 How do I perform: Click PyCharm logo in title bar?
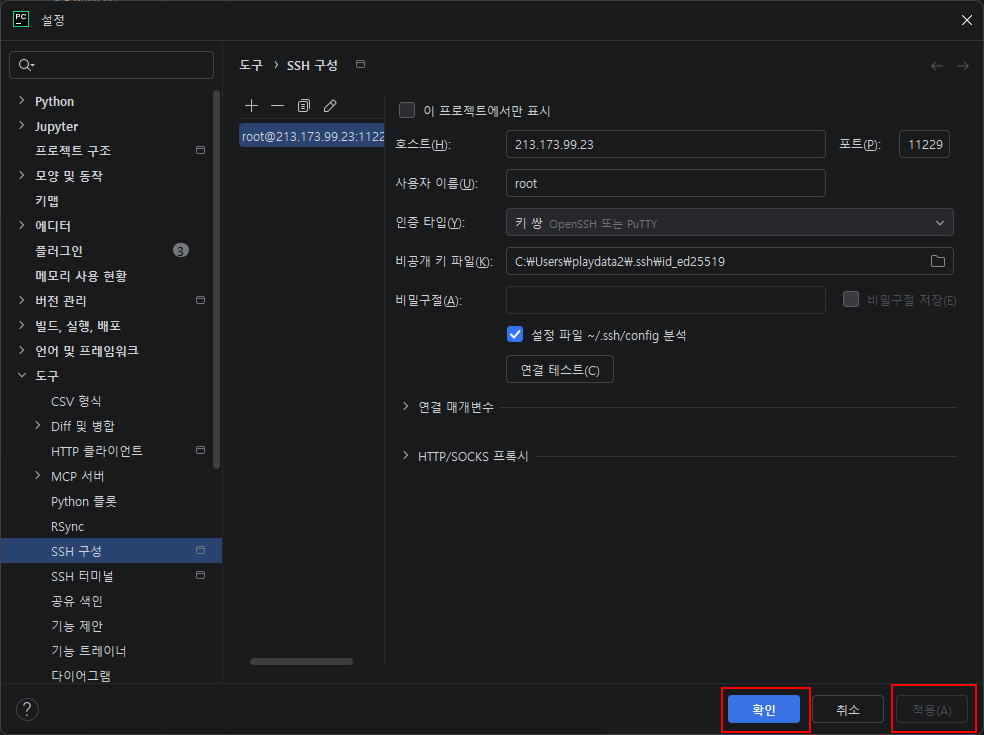[21, 19]
